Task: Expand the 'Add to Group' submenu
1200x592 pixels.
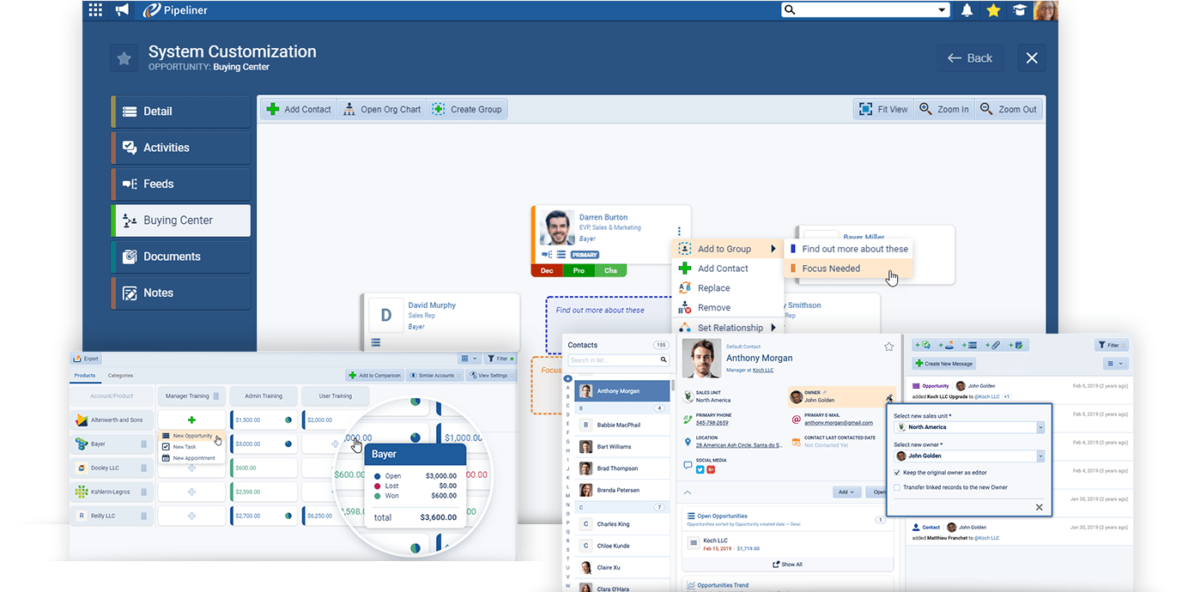Action: click(x=727, y=248)
